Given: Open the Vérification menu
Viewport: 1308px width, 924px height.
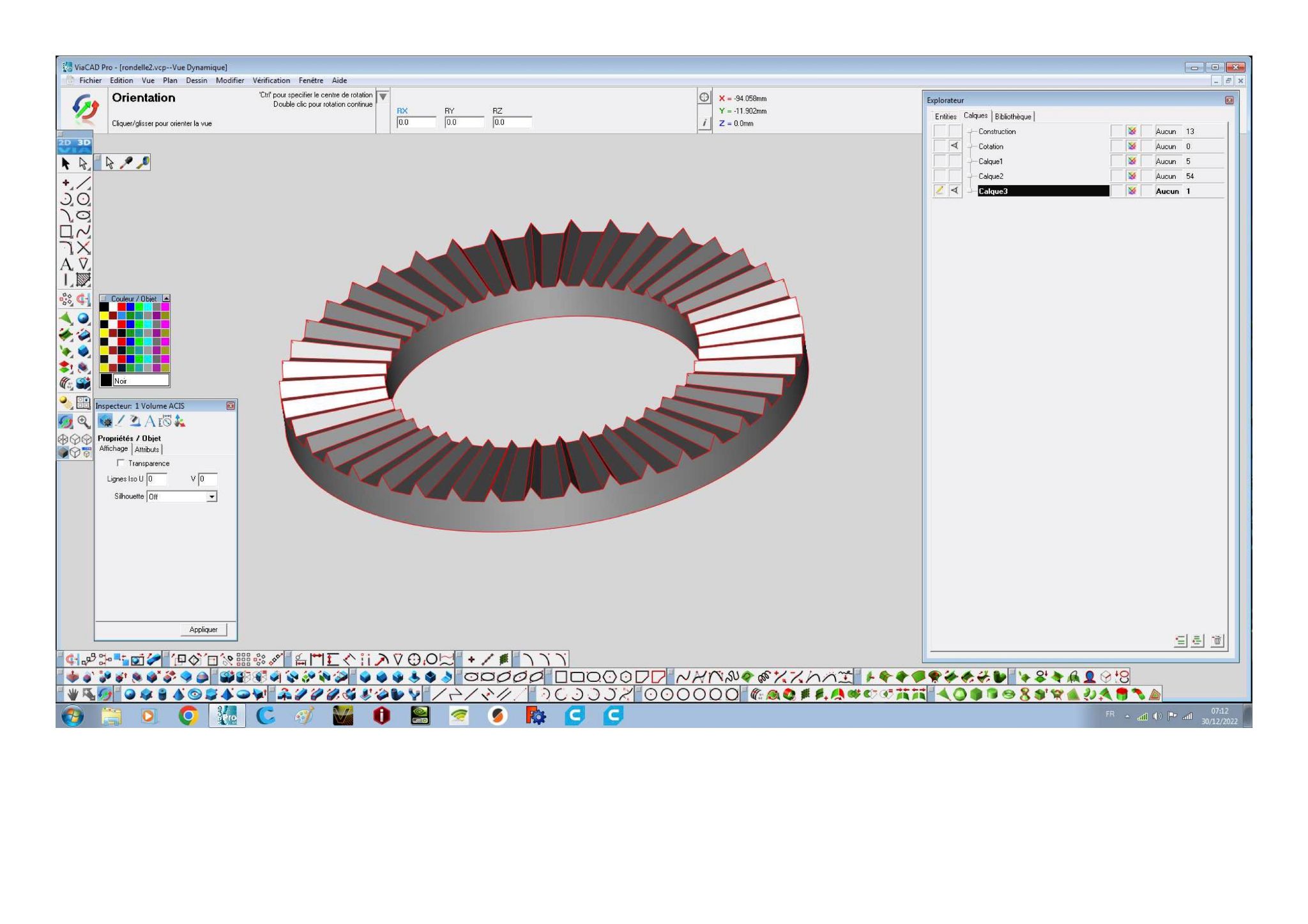Looking at the screenshot, I should 271,80.
